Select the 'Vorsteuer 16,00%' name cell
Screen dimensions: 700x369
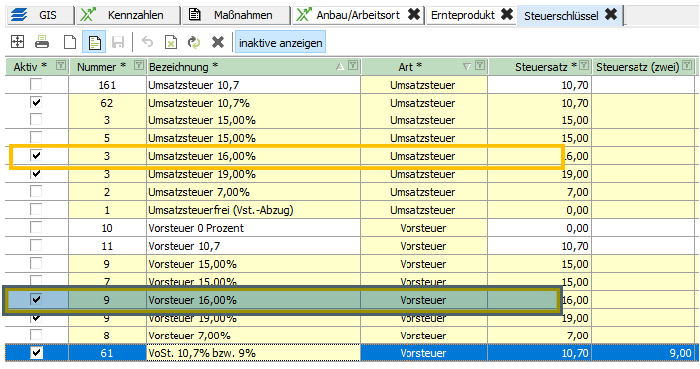(253, 300)
